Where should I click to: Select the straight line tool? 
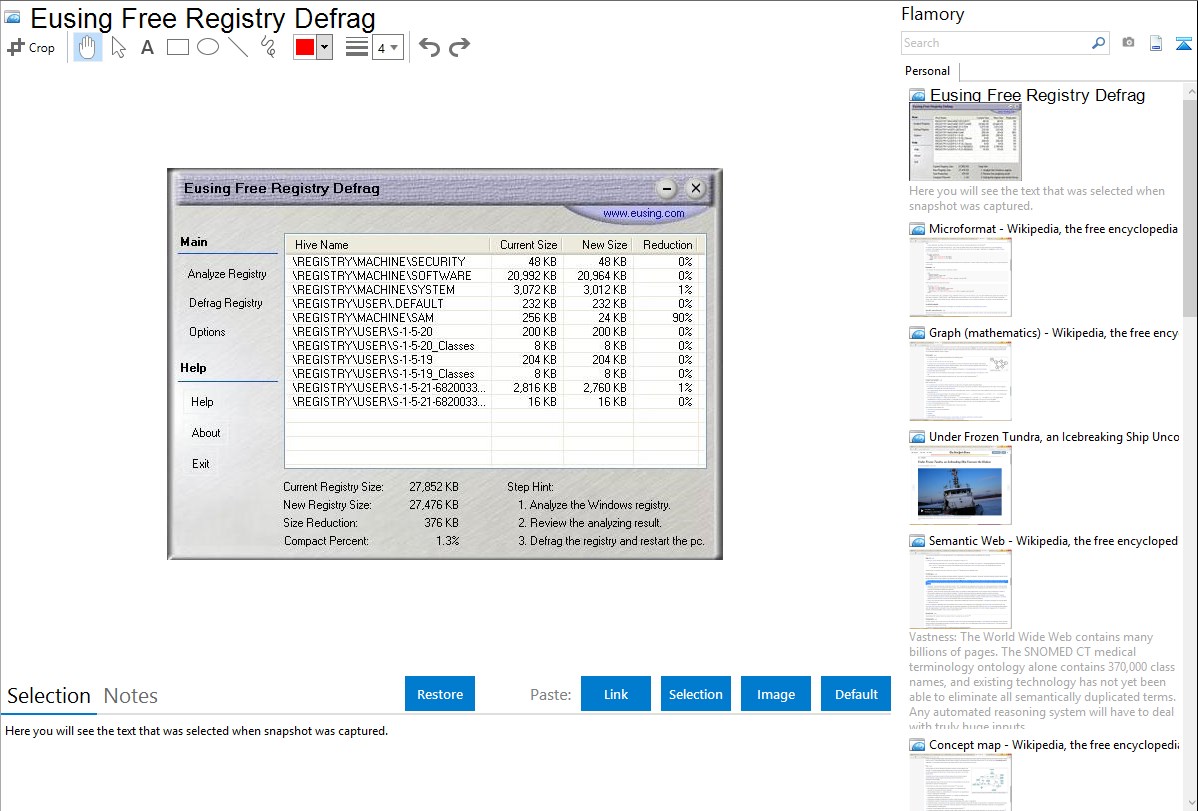[x=238, y=47]
